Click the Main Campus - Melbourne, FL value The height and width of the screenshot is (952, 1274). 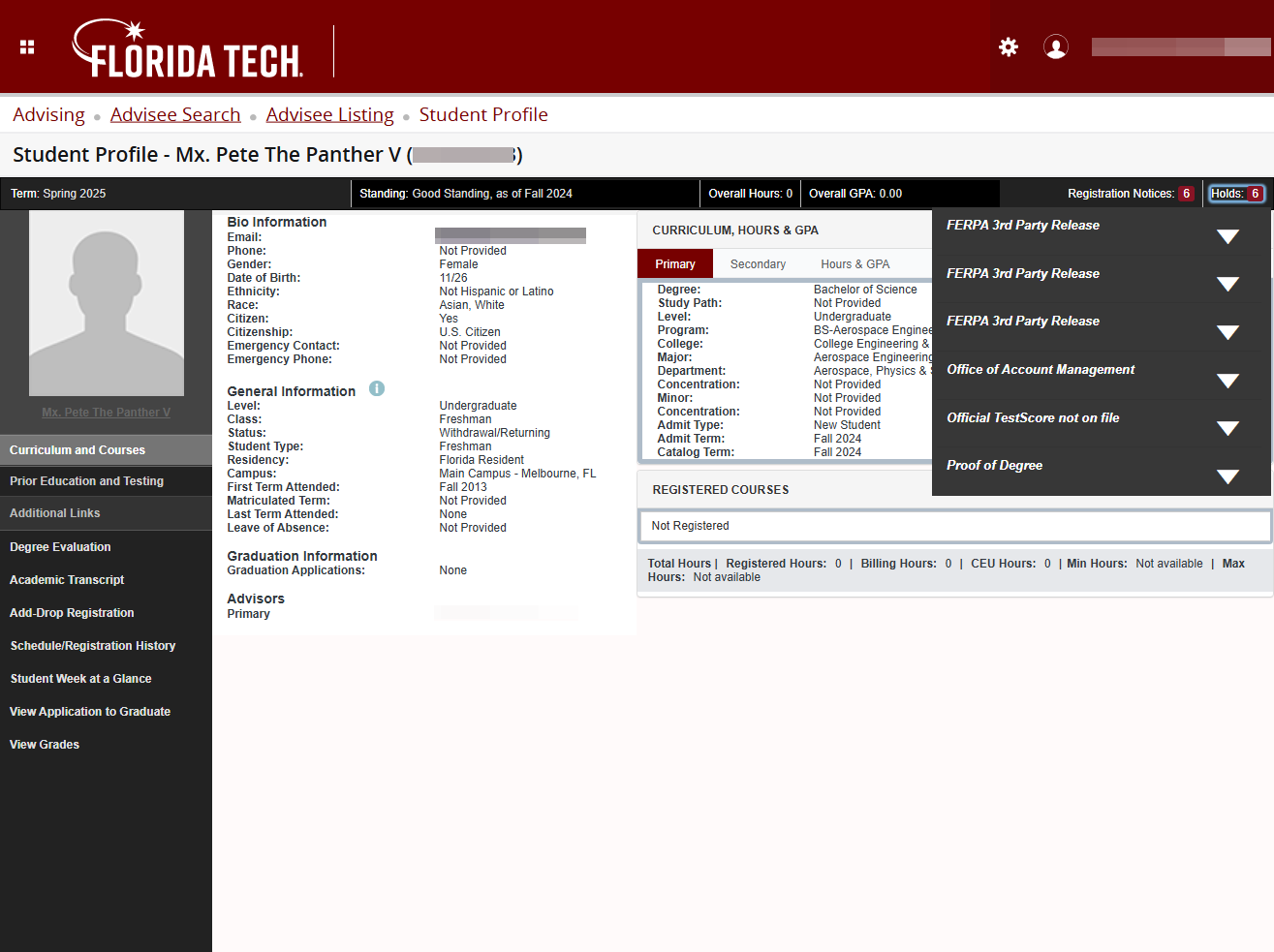pos(517,474)
